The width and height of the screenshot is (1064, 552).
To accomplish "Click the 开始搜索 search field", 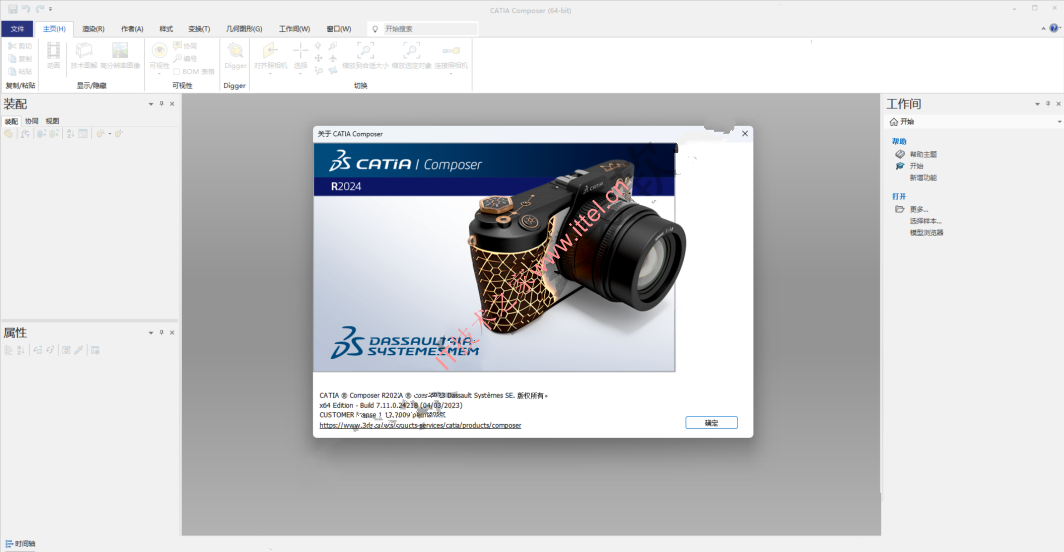I will click(430, 29).
